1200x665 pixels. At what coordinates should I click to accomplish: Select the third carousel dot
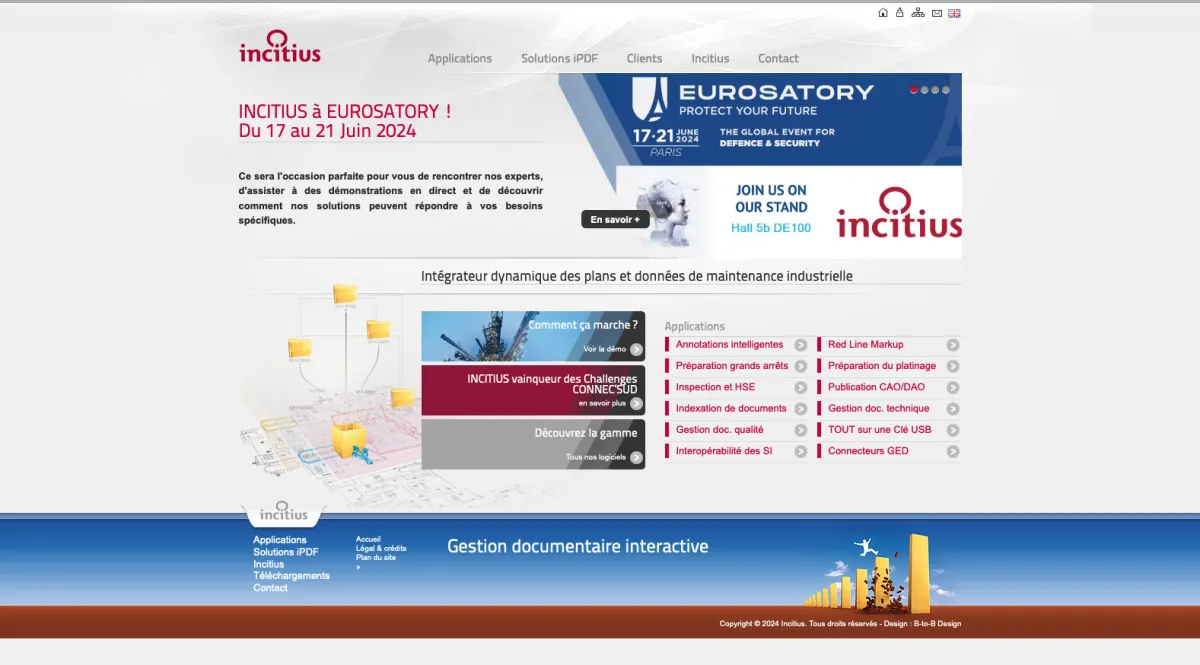(x=936, y=90)
